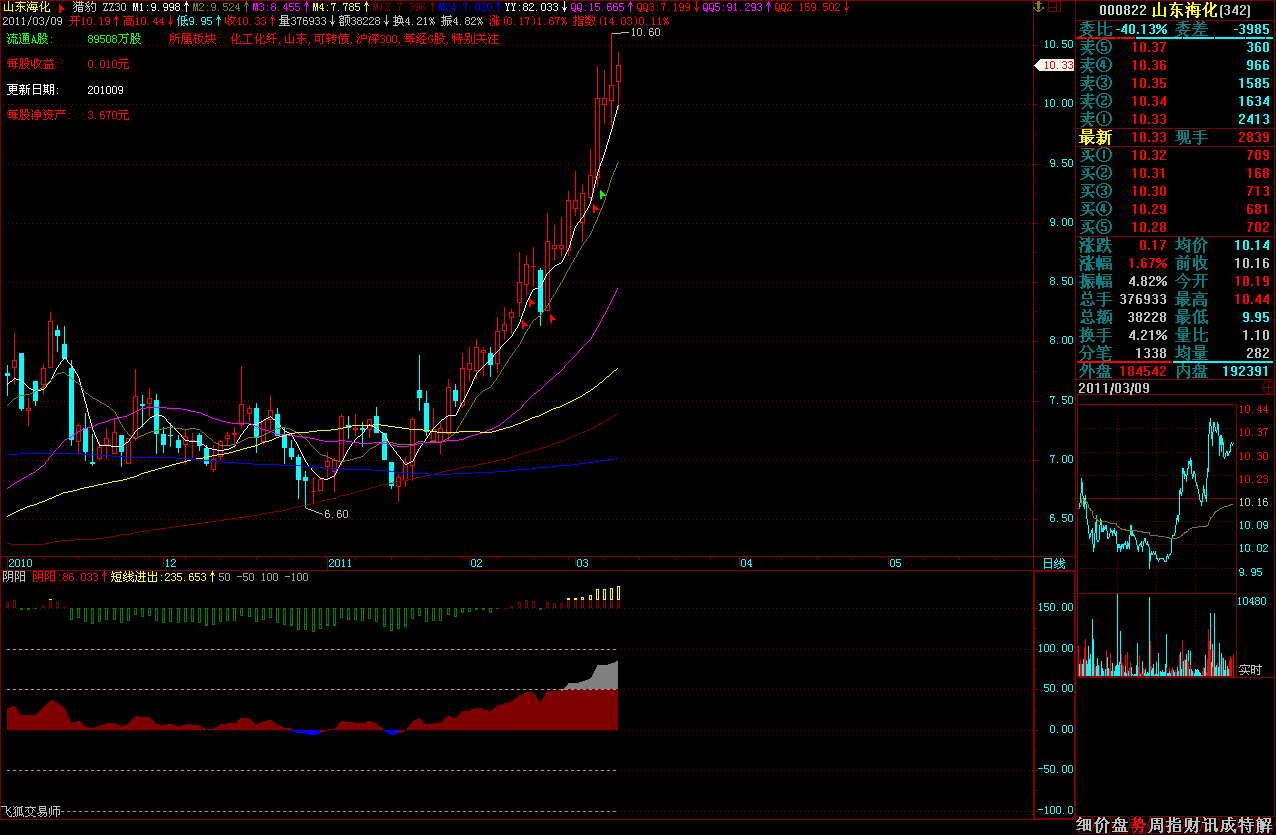Viewport: 1276px width, 835px height.
Task: Click the 卖② 10.34 ask row
Action: [1175, 101]
